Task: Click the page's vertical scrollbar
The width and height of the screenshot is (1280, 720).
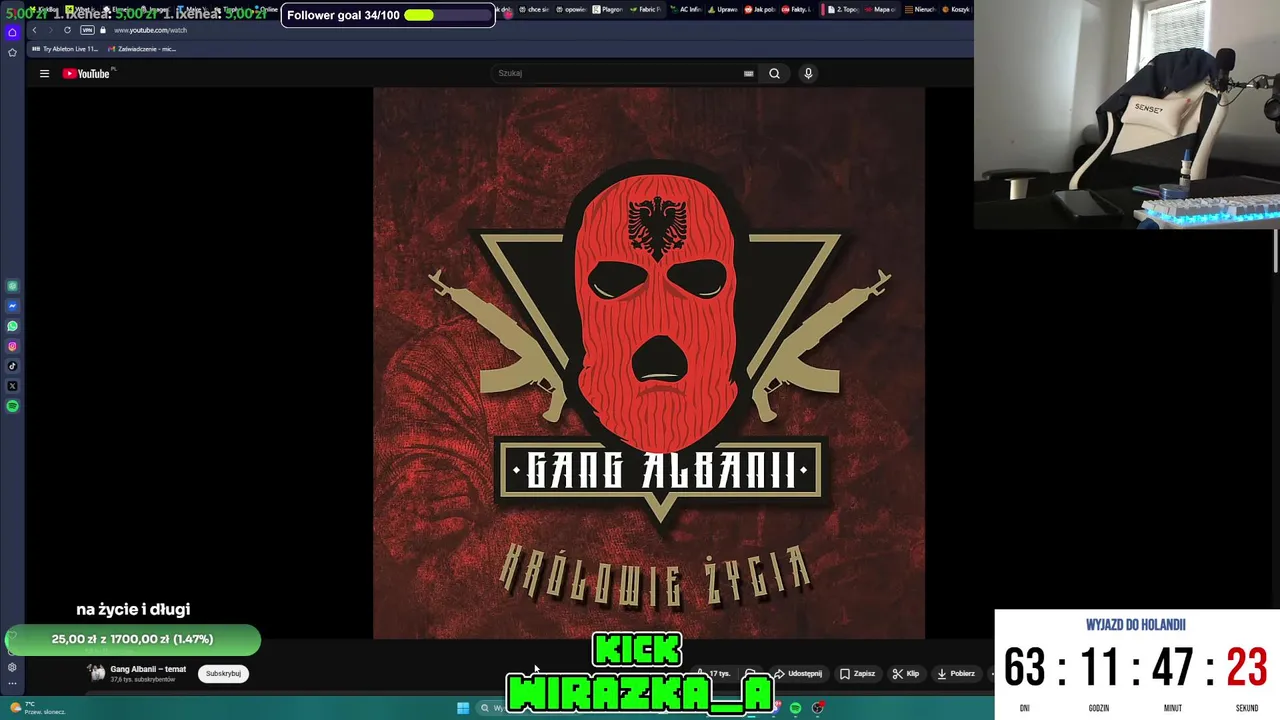Action: click(x=1276, y=250)
